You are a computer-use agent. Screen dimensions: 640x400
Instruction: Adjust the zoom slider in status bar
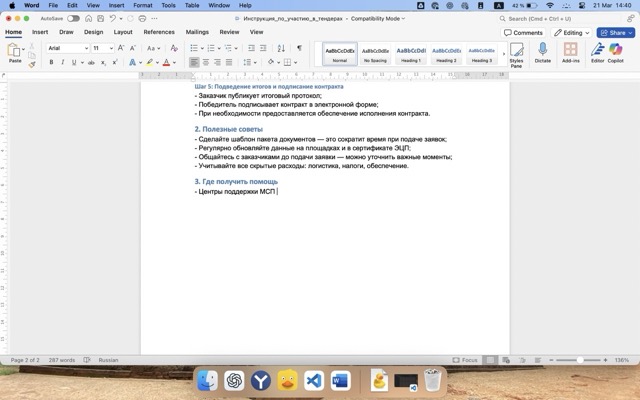point(580,360)
